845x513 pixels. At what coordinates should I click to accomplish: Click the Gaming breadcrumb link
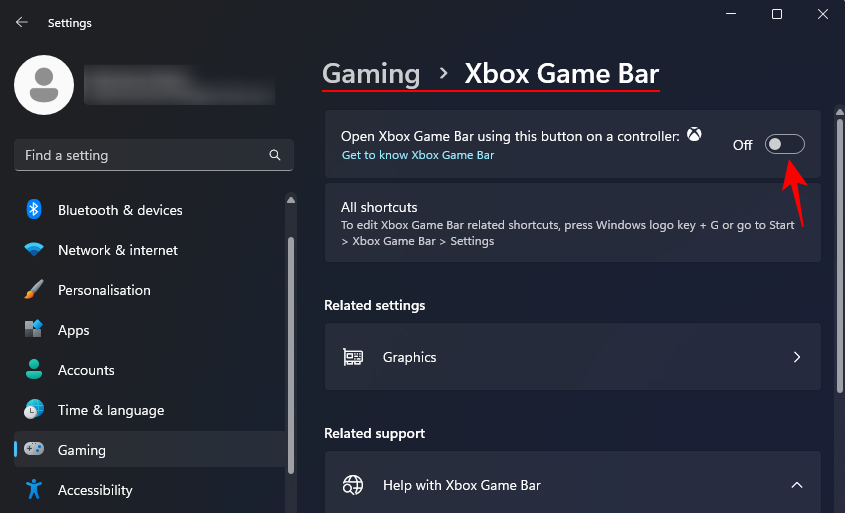pos(371,74)
